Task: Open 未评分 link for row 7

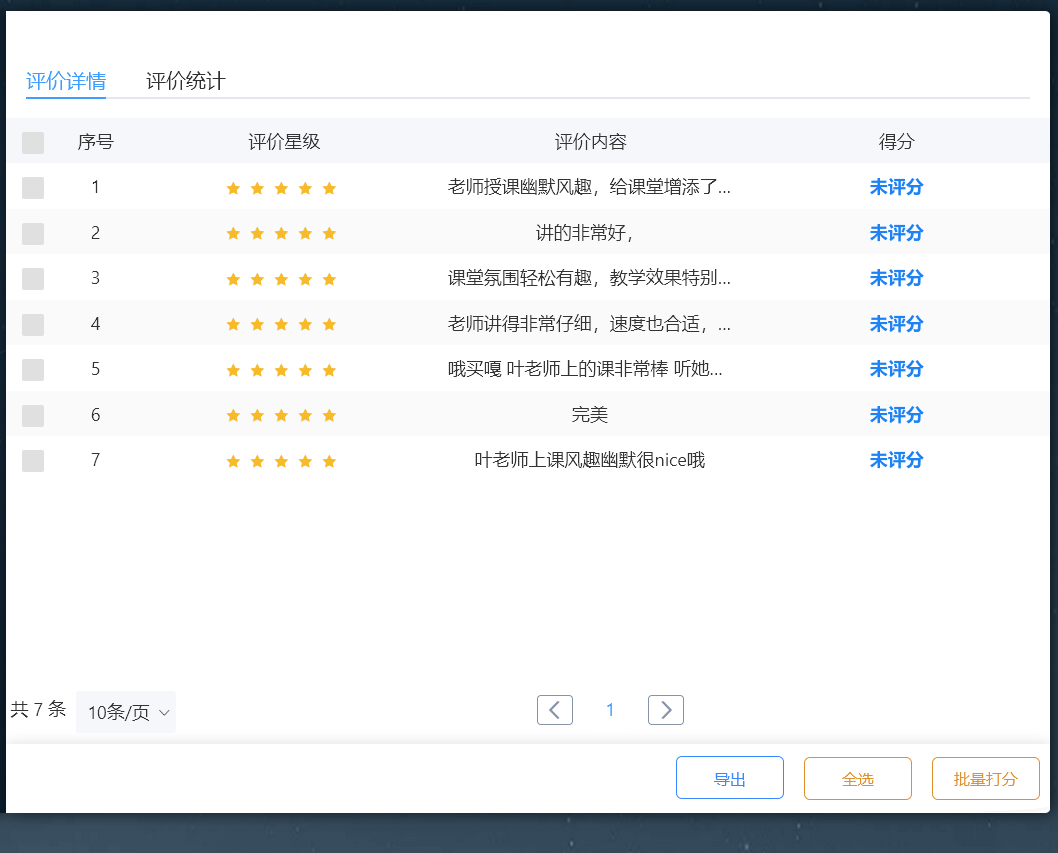Action: [896, 460]
